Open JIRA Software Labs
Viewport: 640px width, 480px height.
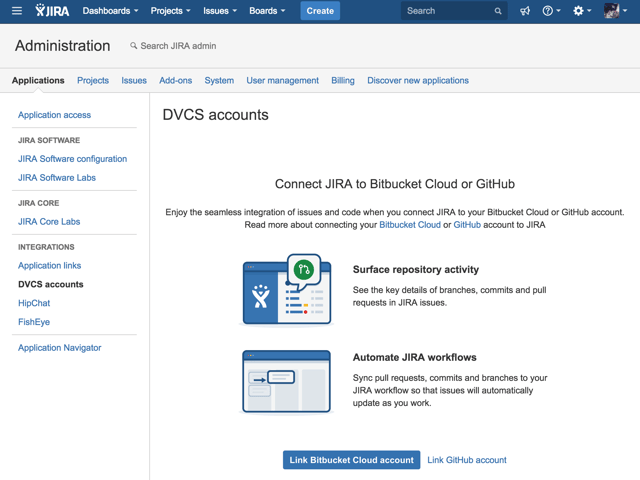click(57, 178)
